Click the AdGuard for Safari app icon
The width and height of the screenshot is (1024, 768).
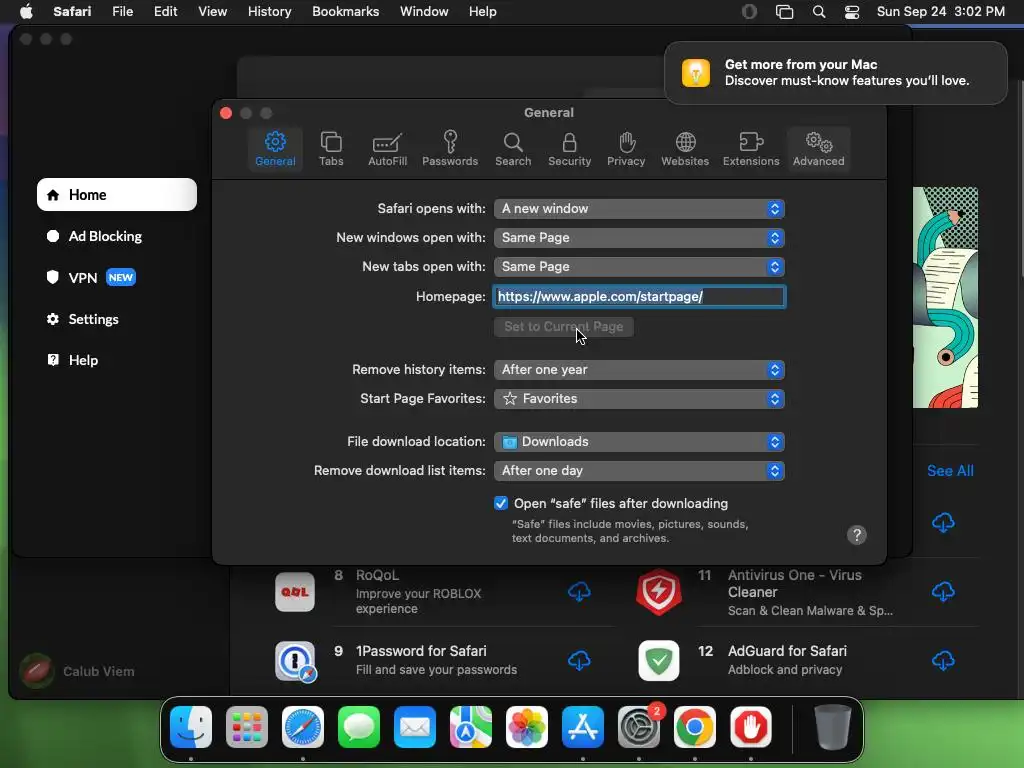point(659,661)
